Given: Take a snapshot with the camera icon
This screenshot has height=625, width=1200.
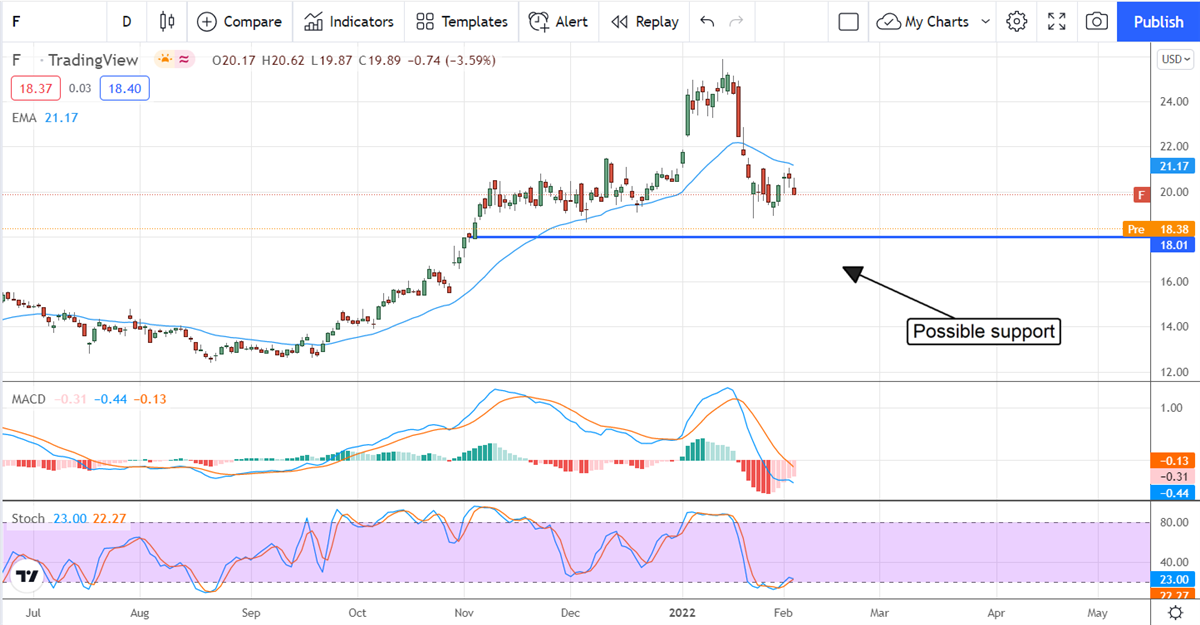Looking at the screenshot, I should pos(1097,21).
